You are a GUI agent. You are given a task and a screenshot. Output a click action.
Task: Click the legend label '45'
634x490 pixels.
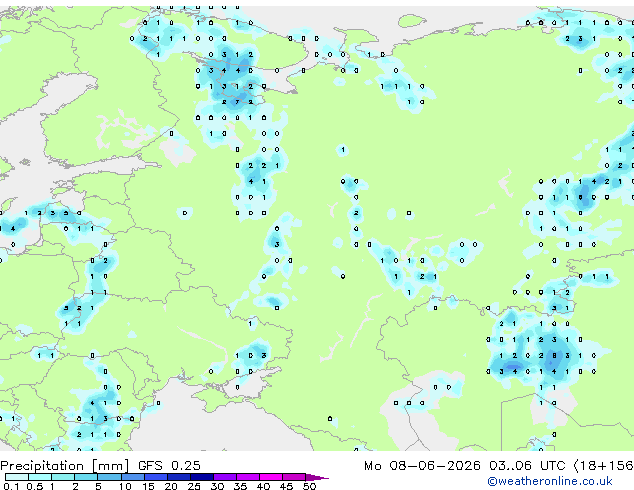click(286, 486)
